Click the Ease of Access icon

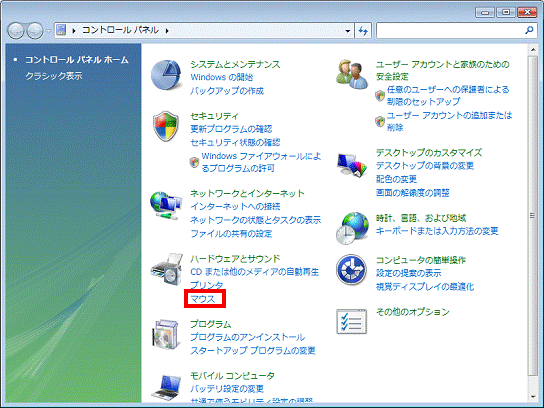(351, 270)
